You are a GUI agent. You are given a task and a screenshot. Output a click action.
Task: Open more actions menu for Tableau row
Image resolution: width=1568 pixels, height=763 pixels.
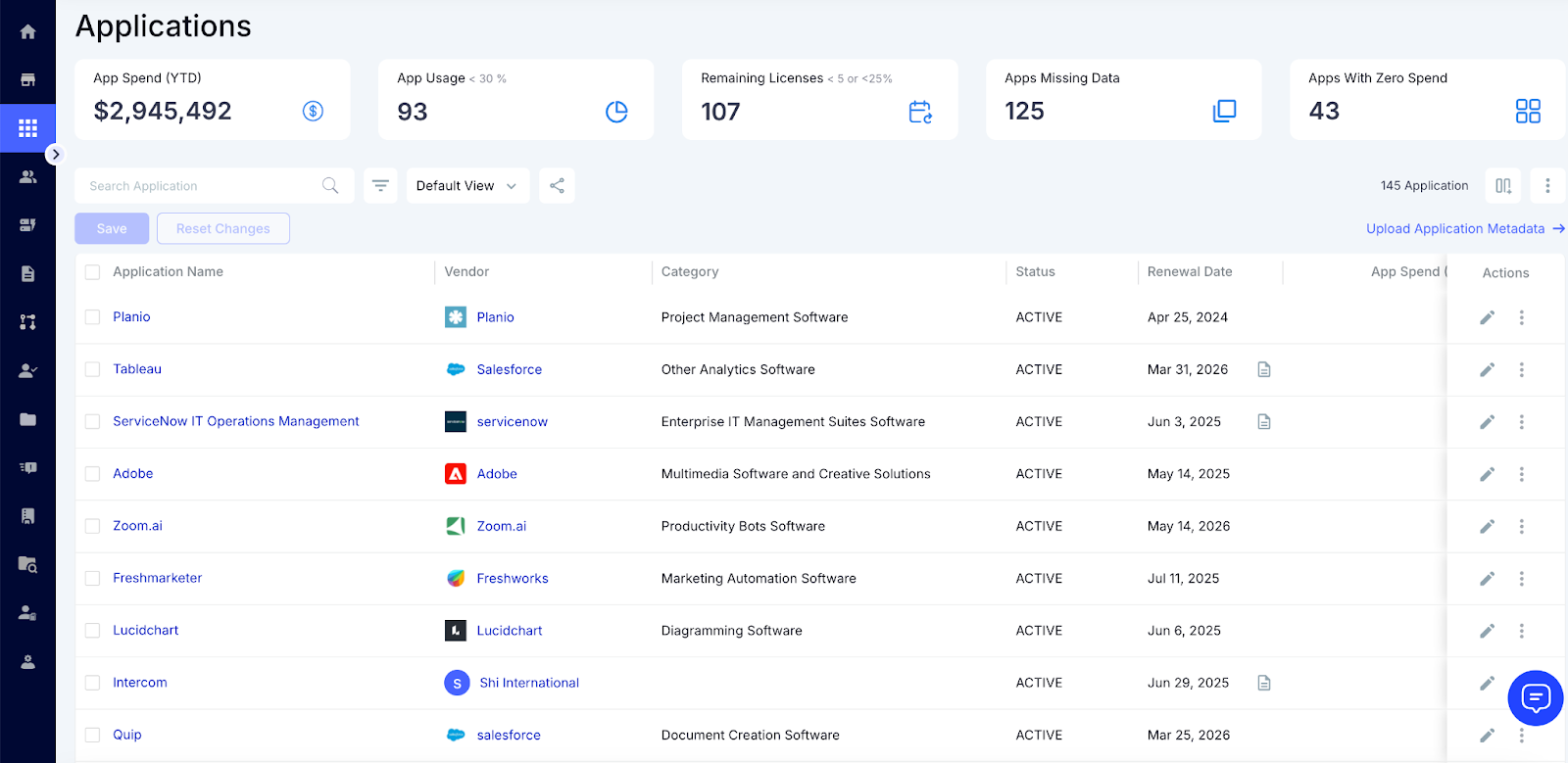[x=1521, y=369]
